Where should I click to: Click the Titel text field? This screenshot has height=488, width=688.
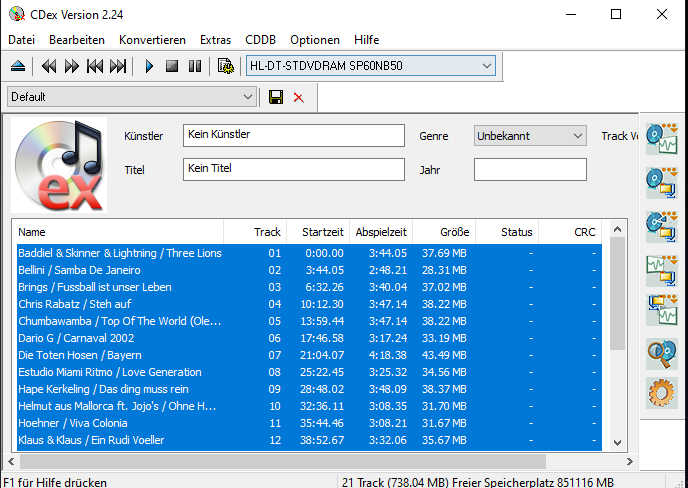(294, 169)
